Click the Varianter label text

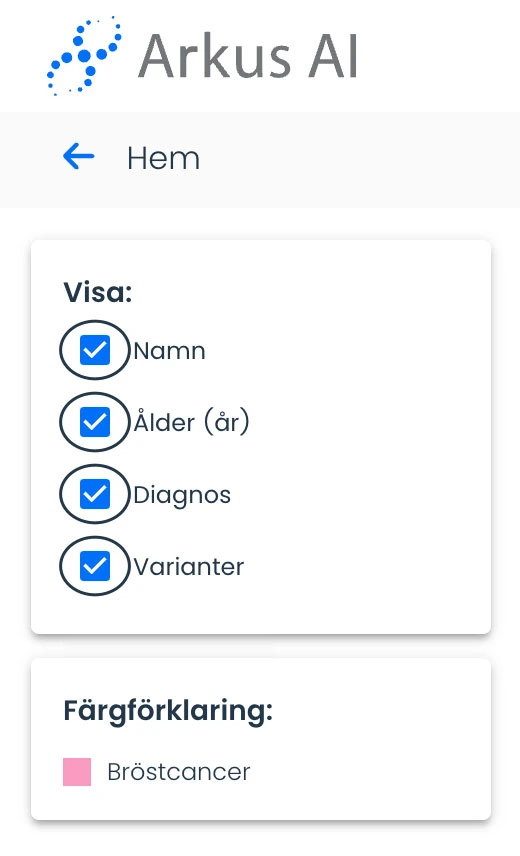coord(189,567)
